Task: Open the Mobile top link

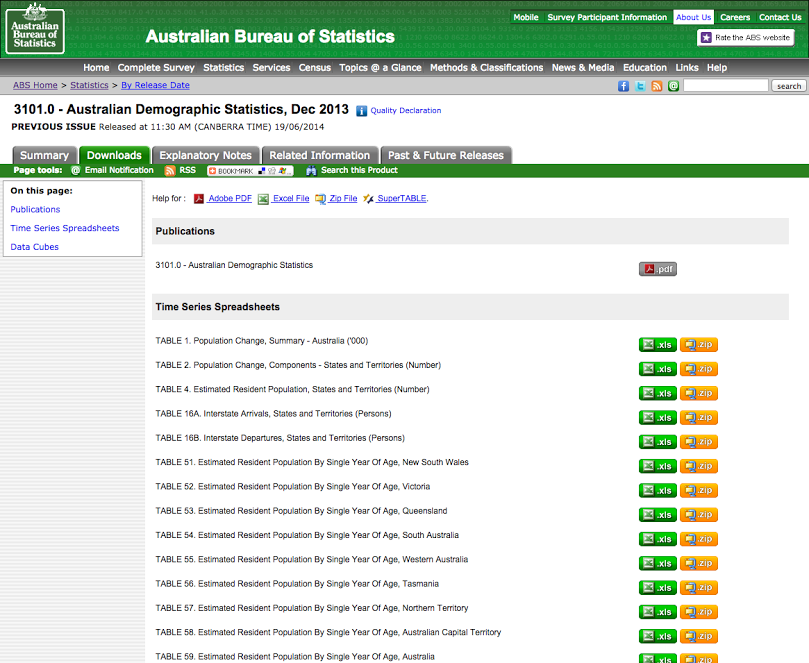Action: click(x=526, y=17)
